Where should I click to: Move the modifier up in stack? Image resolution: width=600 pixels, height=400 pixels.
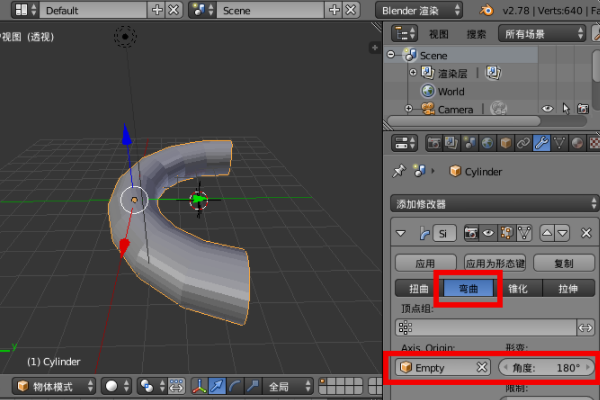coord(547,233)
